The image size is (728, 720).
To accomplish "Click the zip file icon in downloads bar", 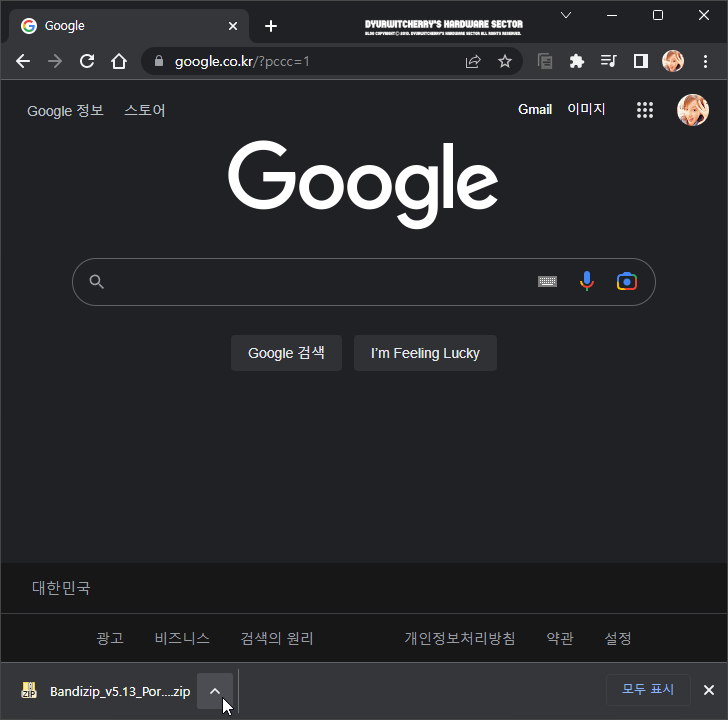I will (29, 690).
